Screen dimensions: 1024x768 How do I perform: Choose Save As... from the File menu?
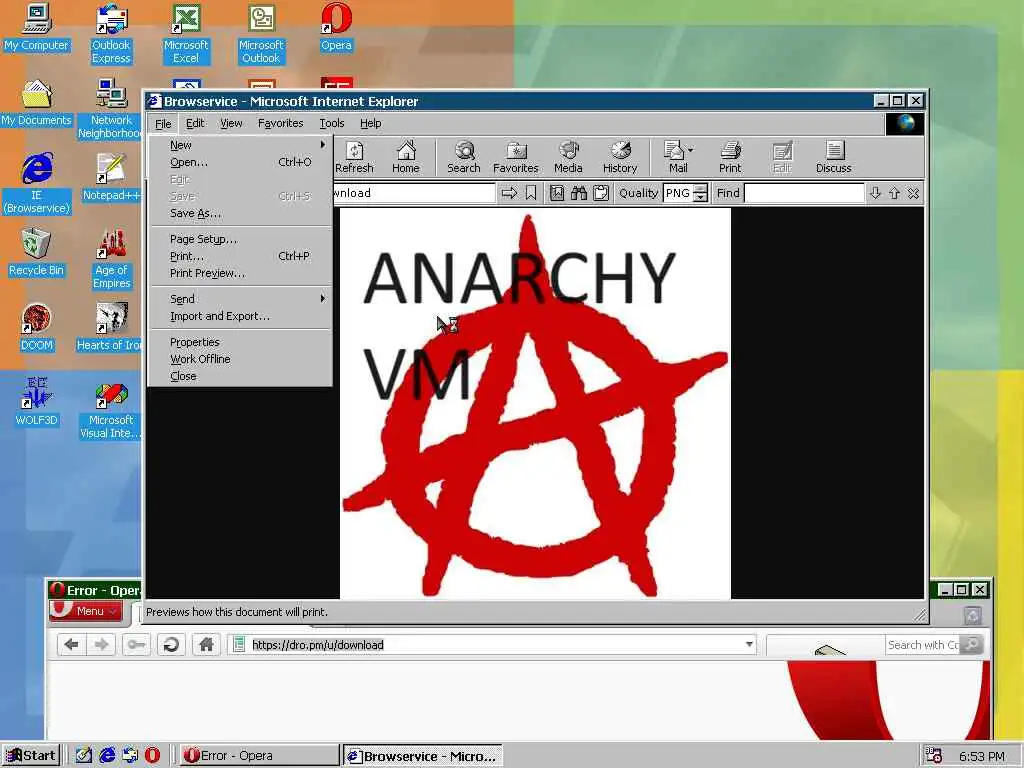pos(242,213)
